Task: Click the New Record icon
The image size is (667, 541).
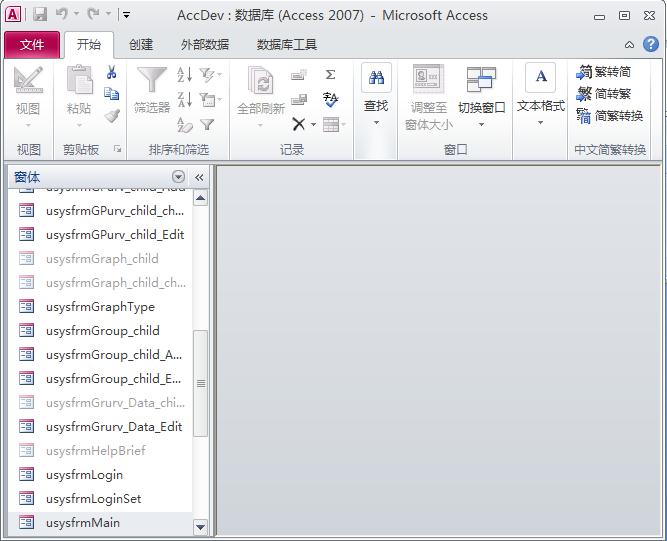Action: [299, 75]
